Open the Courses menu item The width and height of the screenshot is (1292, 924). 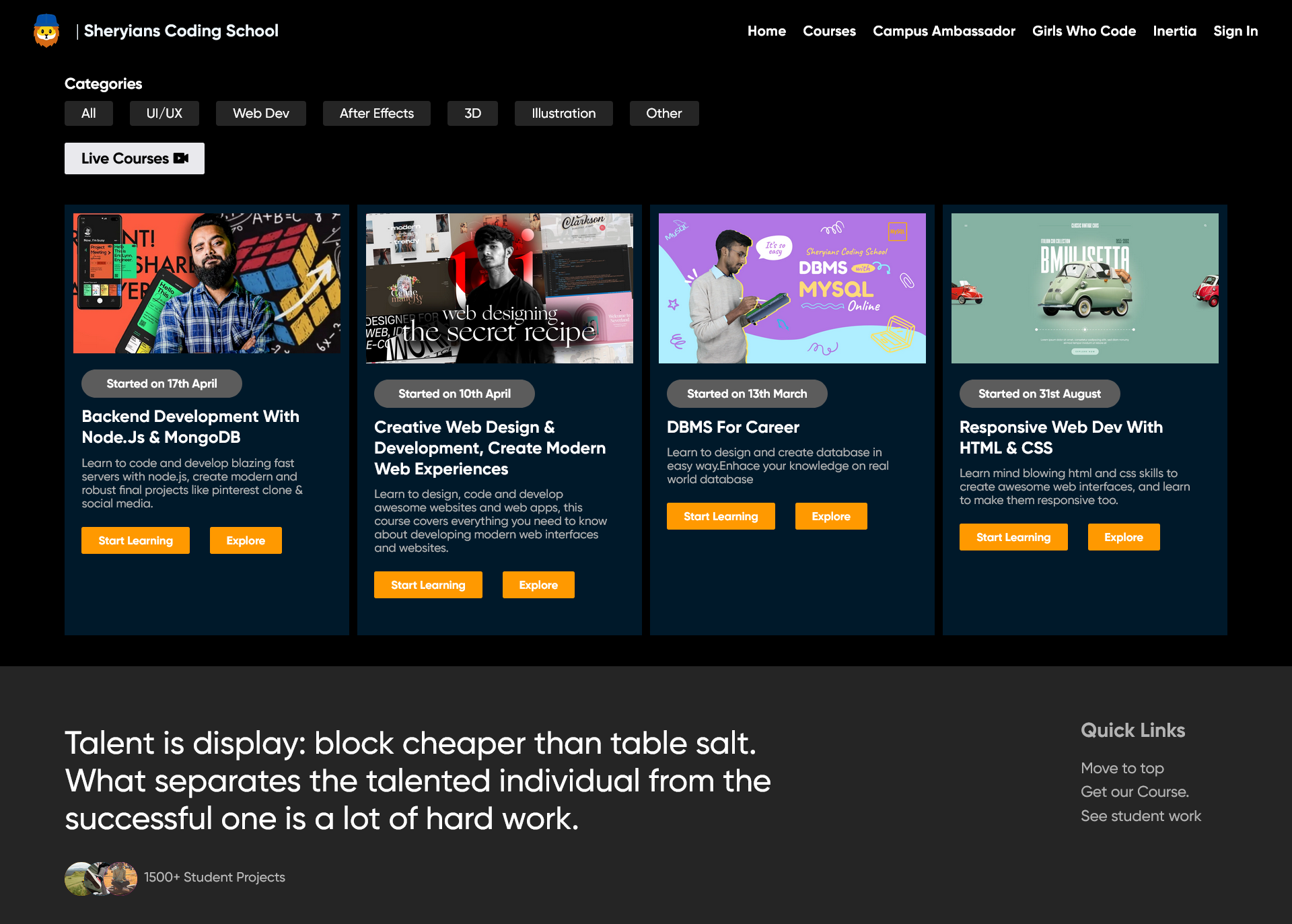829,31
